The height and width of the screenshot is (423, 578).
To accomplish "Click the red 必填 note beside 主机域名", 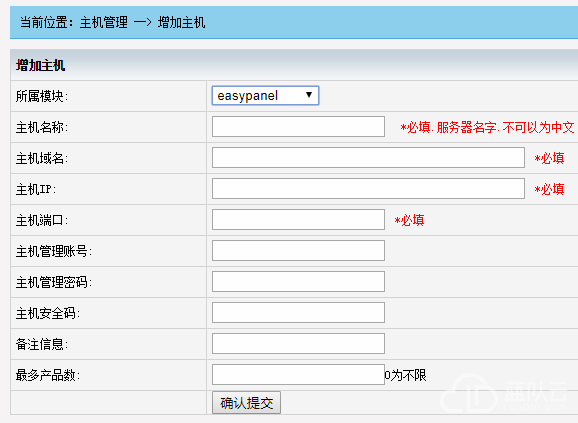I will 549,158.
